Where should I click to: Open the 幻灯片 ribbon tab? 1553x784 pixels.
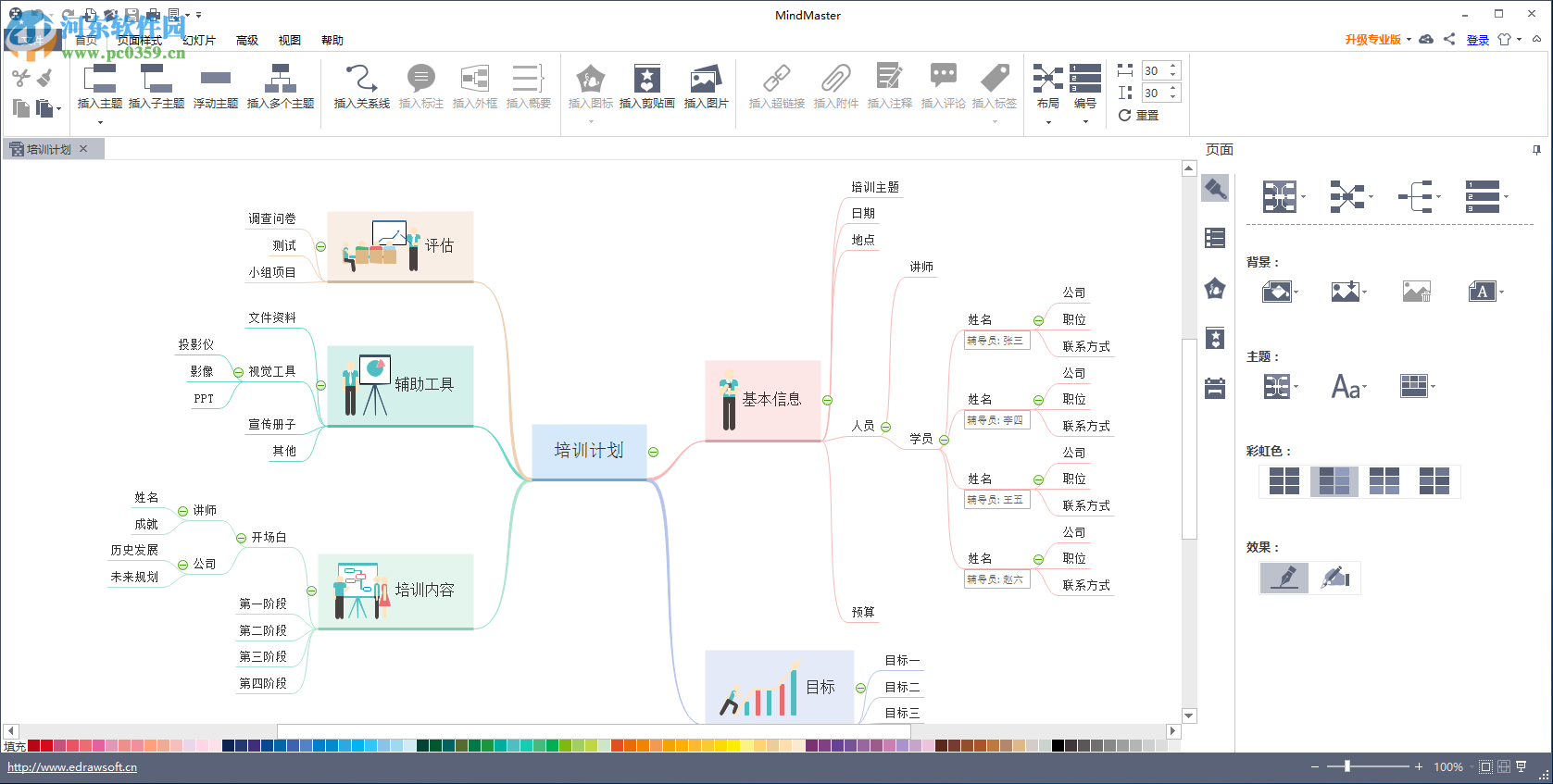point(198,41)
